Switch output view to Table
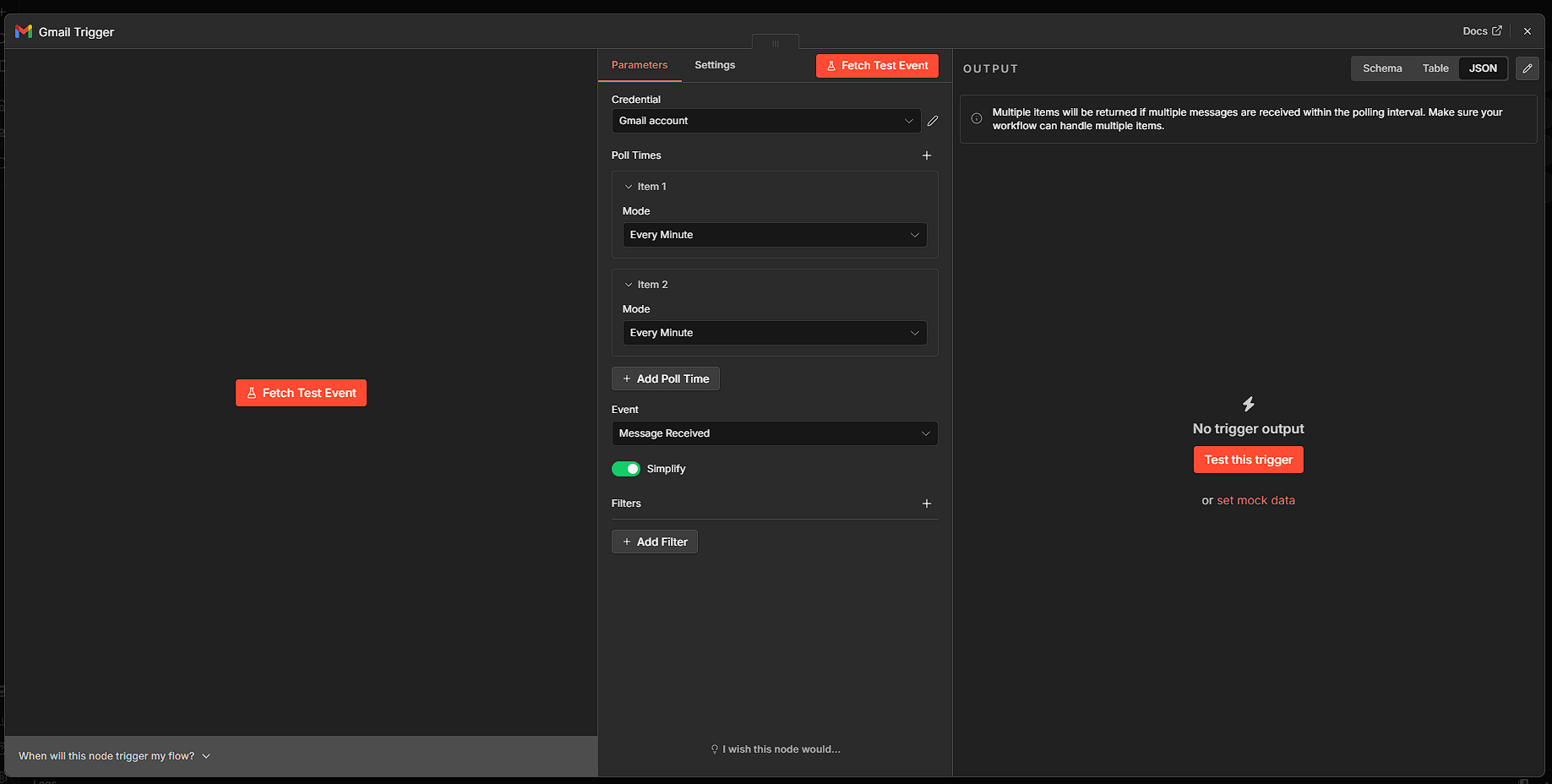Image resolution: width=1552 pixels, height=784 pixels. [1435, 68]
